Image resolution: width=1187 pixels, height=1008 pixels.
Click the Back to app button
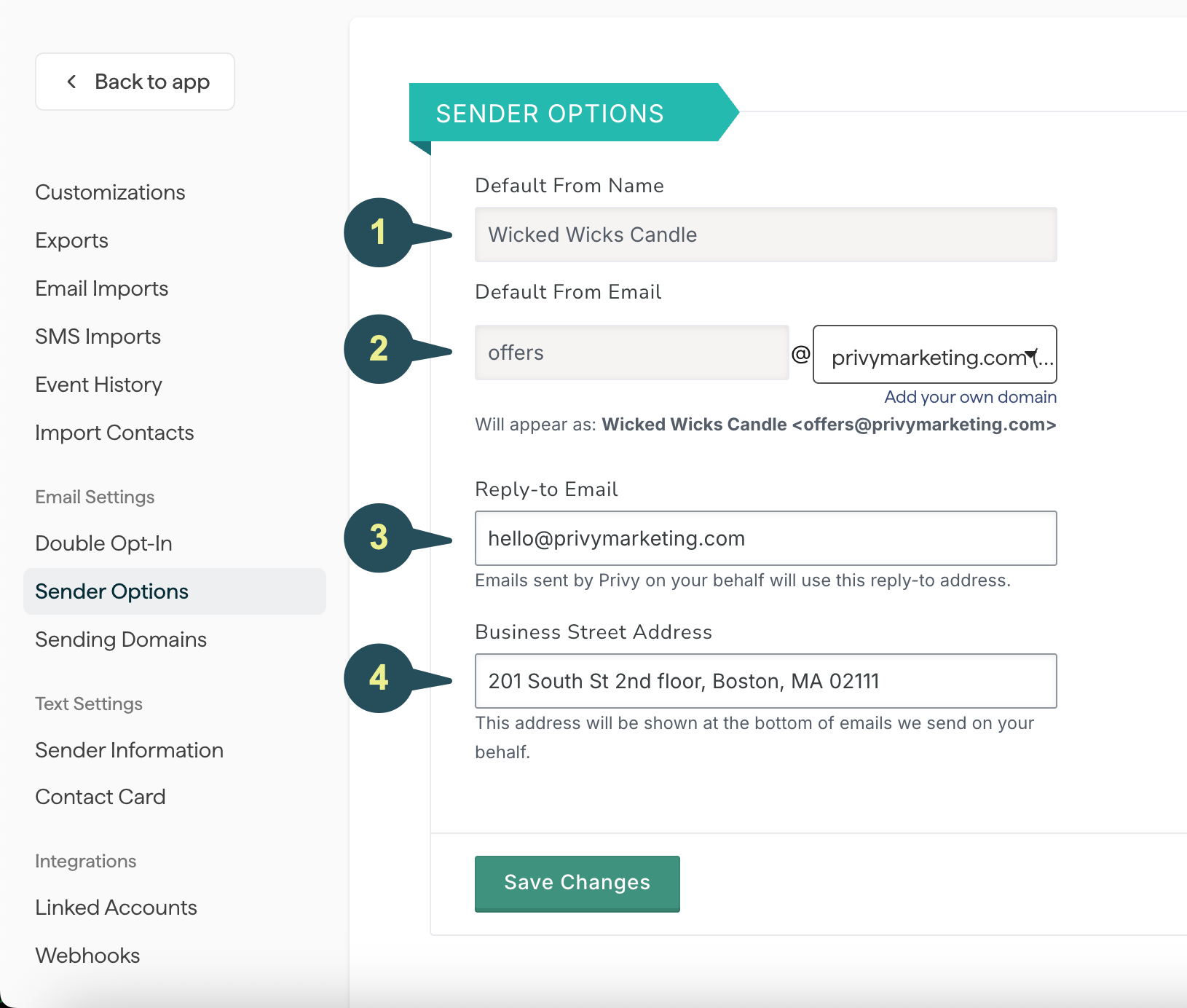coord(135,82)
